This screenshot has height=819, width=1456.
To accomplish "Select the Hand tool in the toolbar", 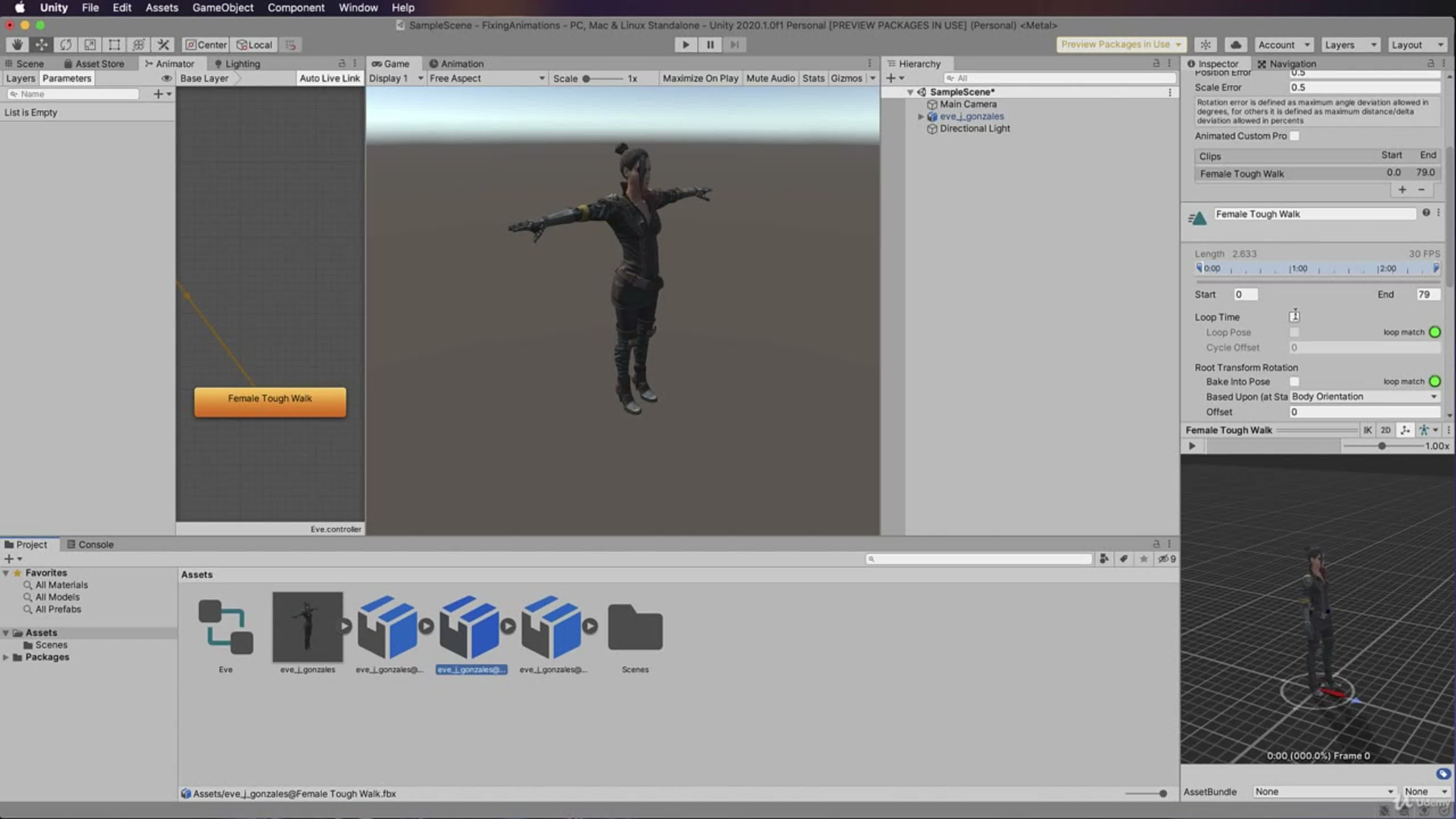I will tap(17, 45).
